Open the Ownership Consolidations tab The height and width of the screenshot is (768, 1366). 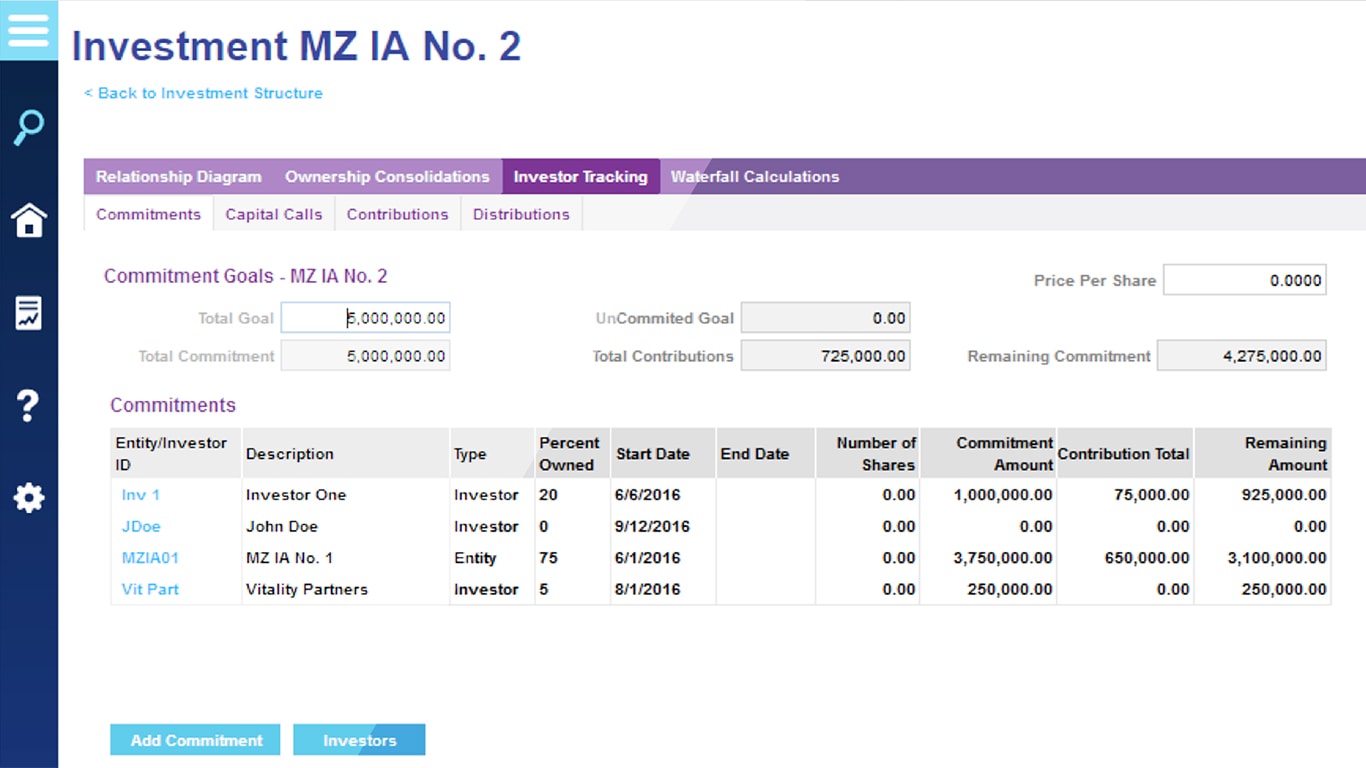coord(386,176)
